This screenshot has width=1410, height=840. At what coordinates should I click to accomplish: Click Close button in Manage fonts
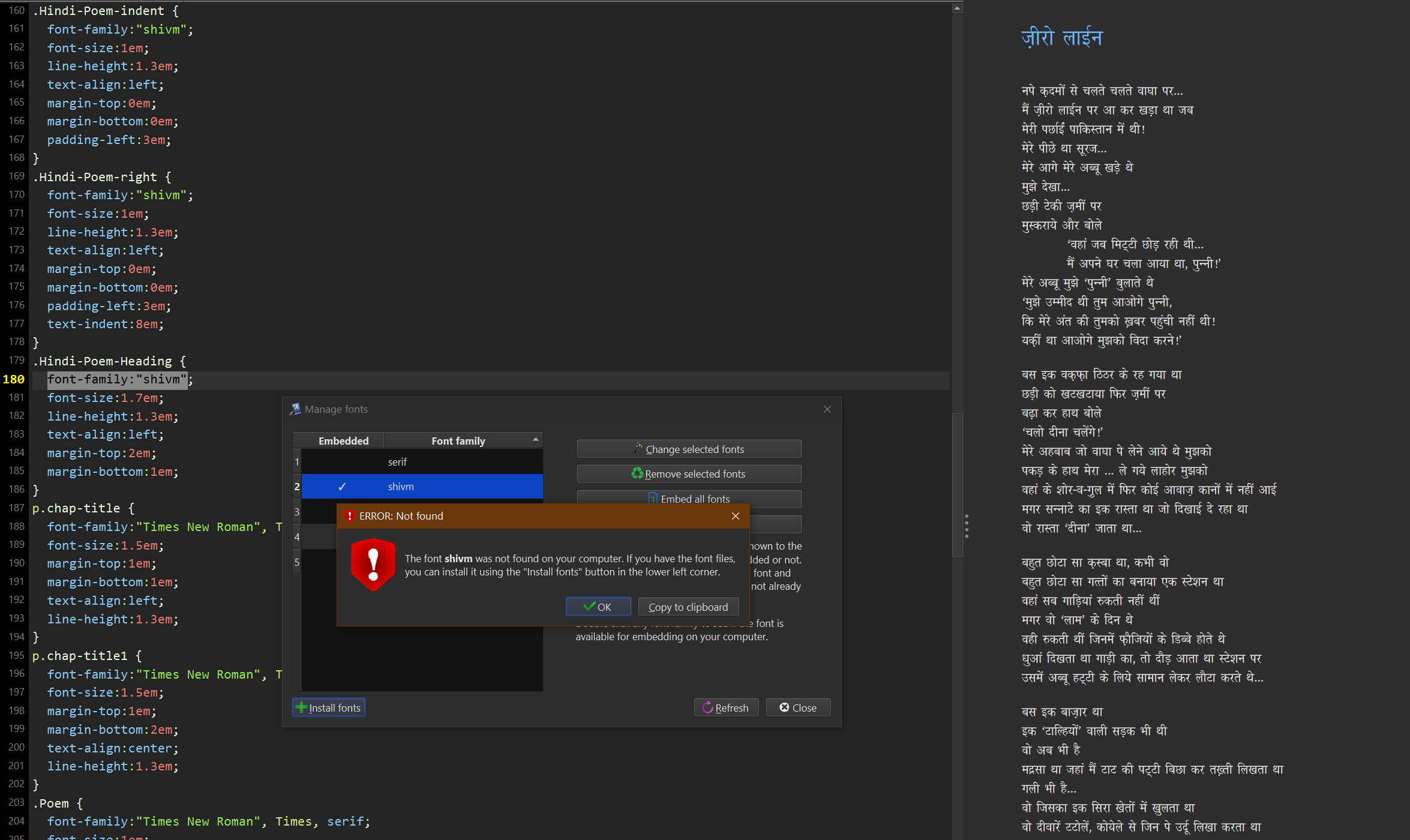point(798,707)
